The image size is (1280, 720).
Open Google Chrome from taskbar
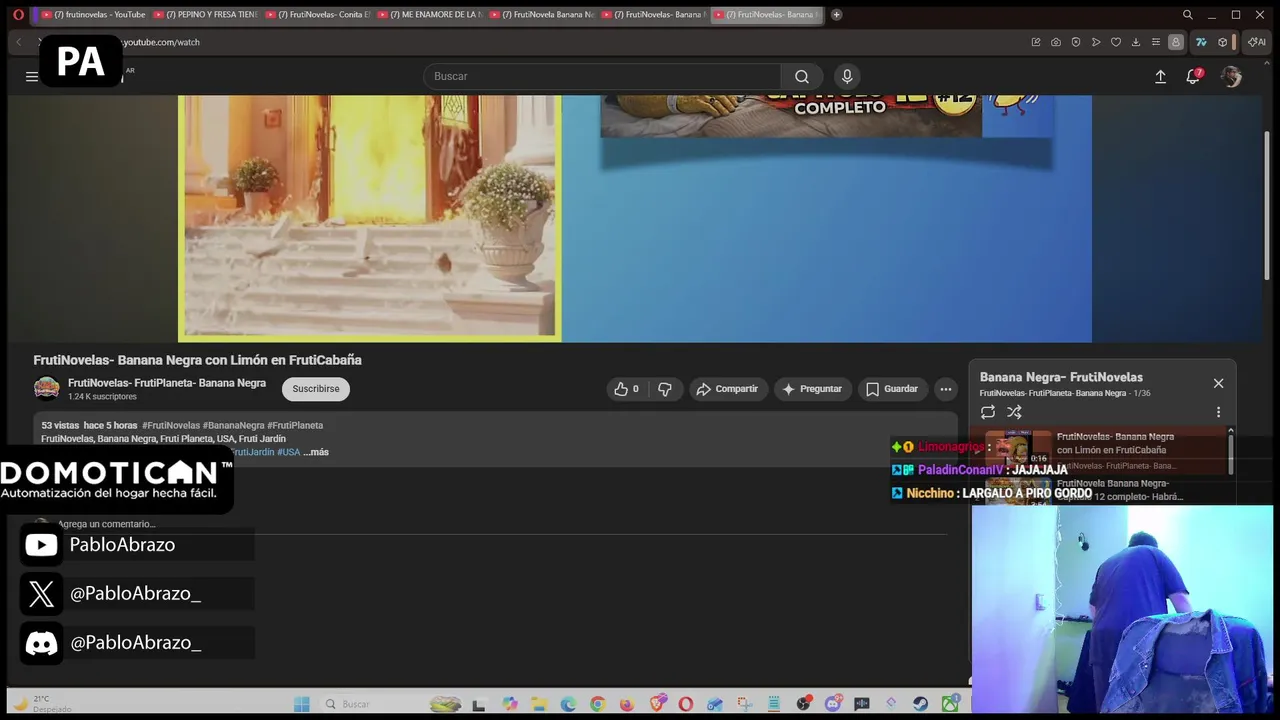click(597, 704)
